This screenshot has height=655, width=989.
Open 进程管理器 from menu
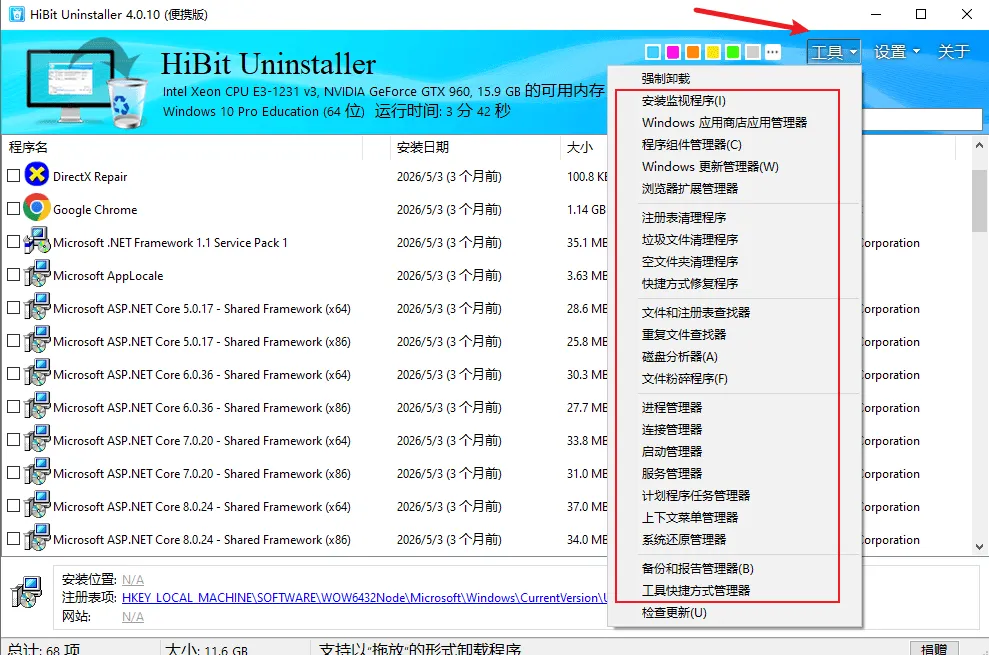(x=672, y=408)
